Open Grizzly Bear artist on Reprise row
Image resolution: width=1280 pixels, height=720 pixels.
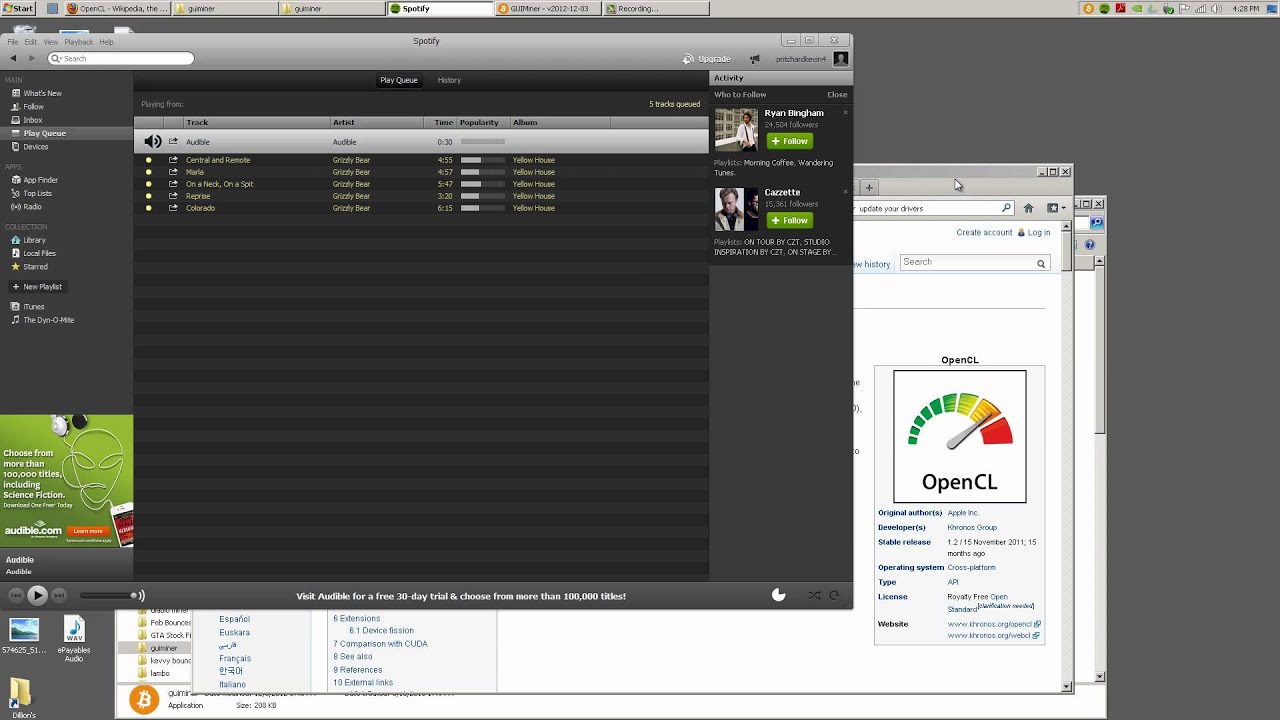(351, 196)
